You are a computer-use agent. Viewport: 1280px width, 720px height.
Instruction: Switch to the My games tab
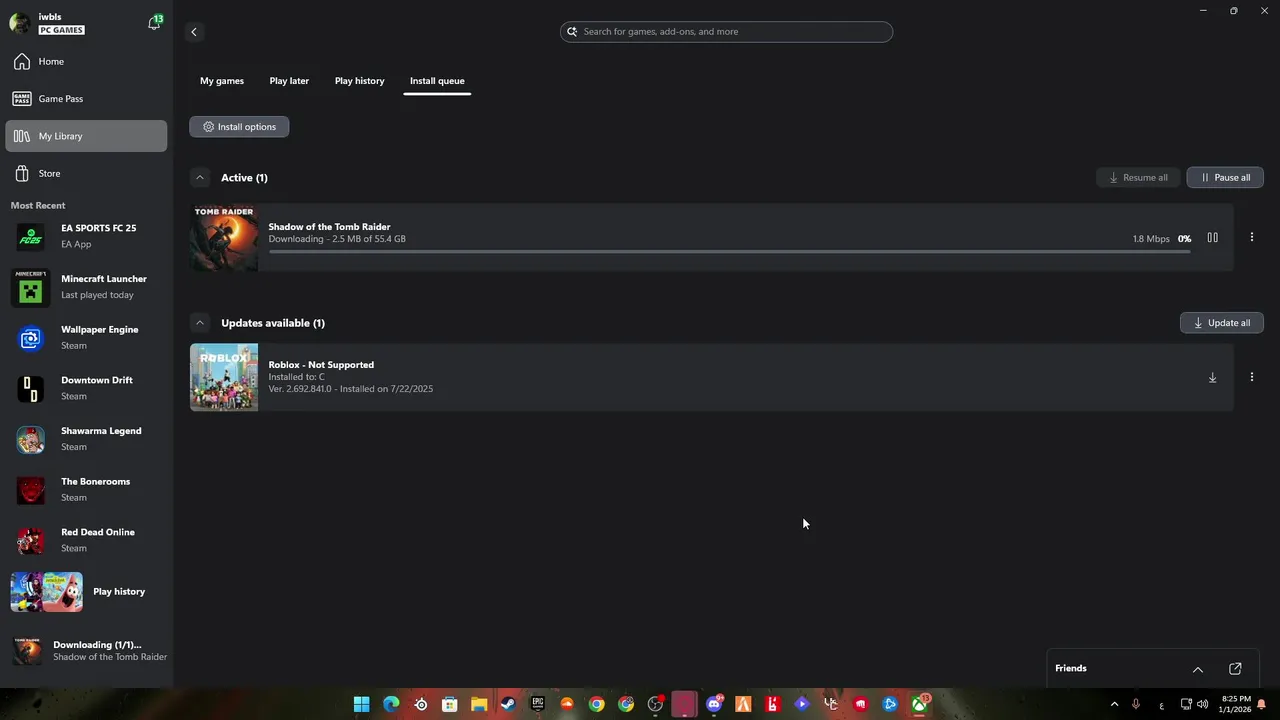[x=222, y=81]
